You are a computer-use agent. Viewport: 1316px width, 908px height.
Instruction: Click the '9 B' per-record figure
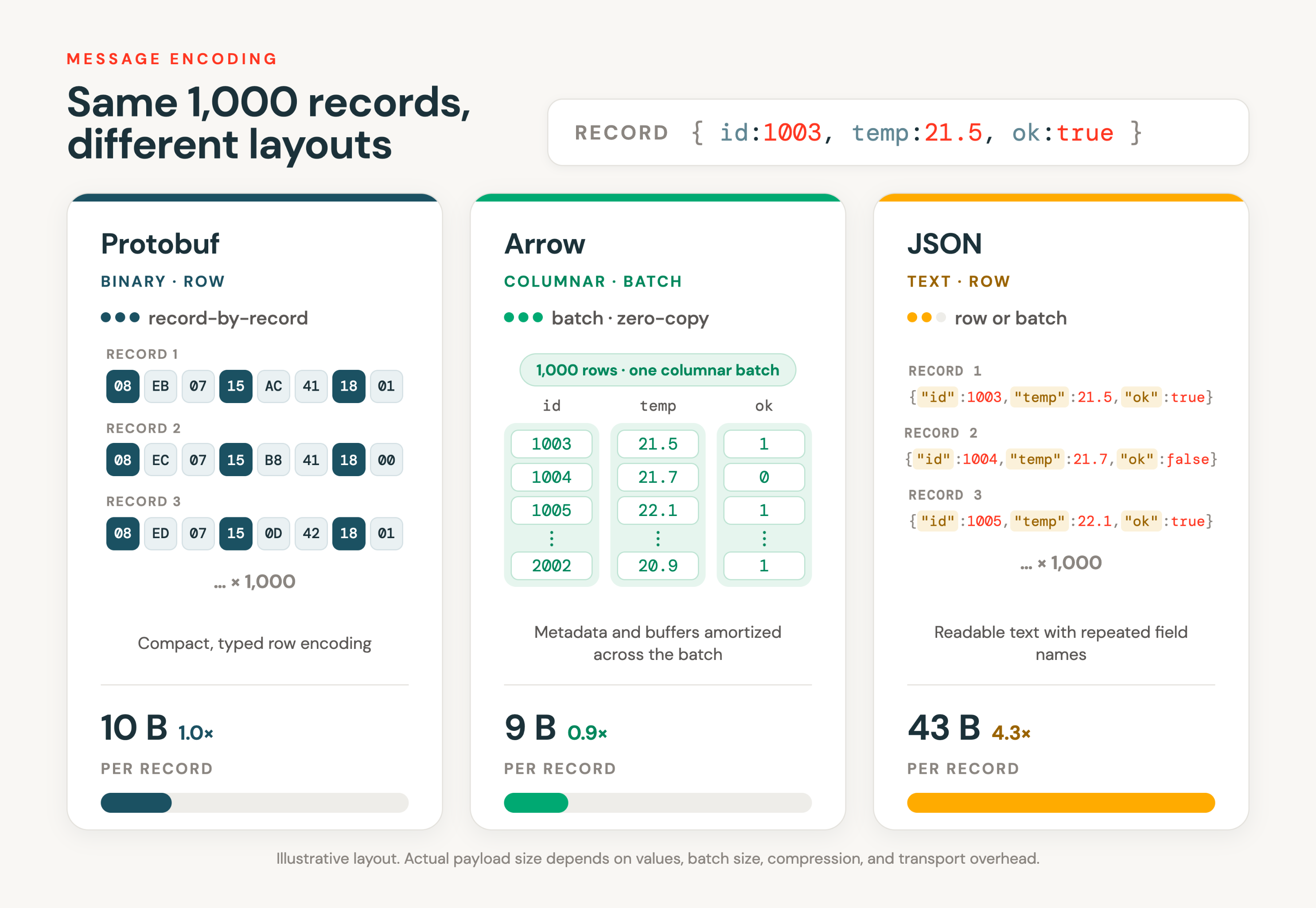(530, 728)
